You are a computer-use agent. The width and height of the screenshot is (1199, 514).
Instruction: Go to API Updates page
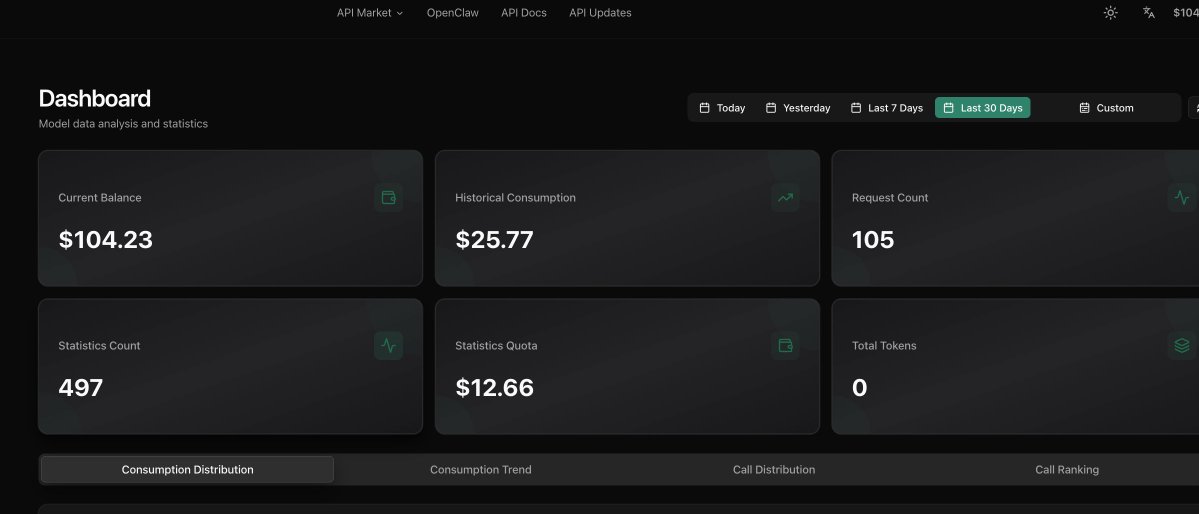pyautogui.click(x=600, y=13)
